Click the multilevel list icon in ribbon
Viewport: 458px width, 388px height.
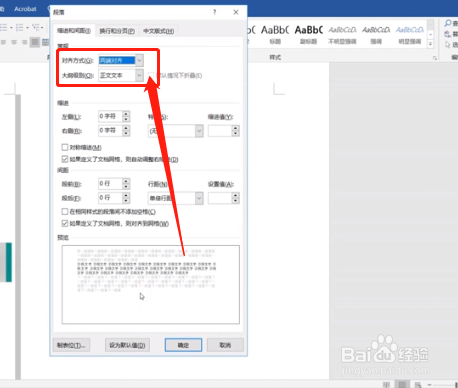click(x=36, y=27)
